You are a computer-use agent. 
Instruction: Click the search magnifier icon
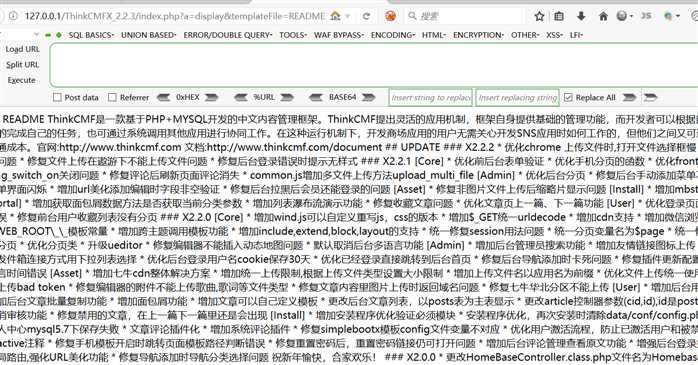coord(412,16)
